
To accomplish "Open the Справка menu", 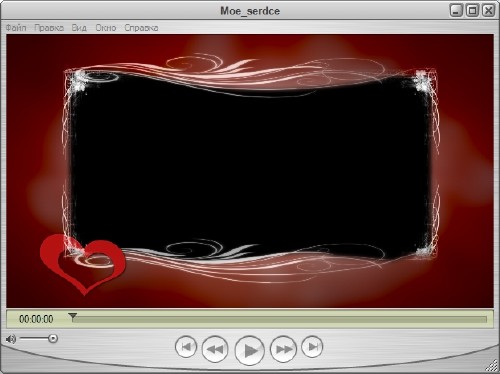I will [141, 28].
